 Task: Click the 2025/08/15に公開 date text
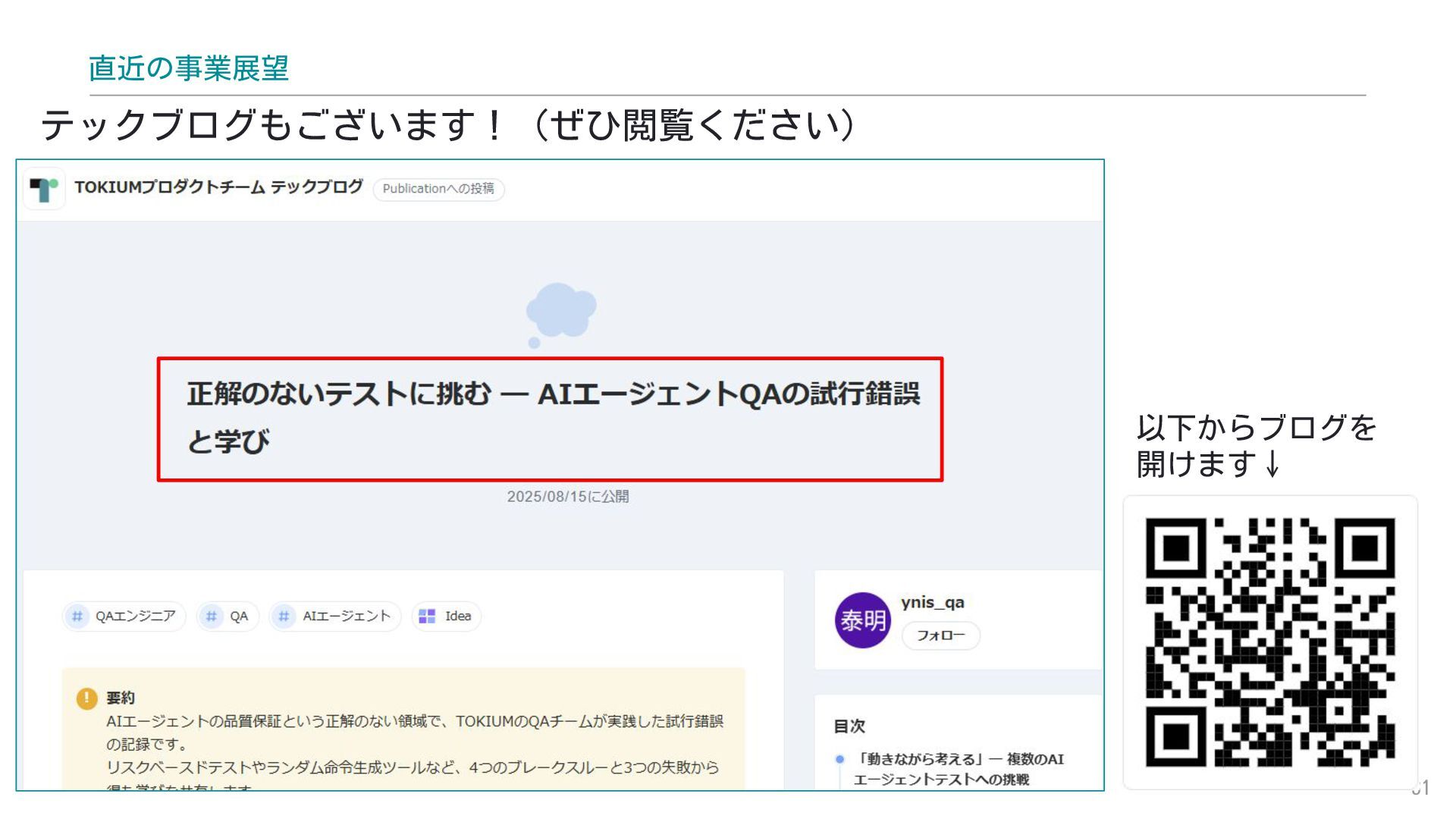tap(567, 497)
